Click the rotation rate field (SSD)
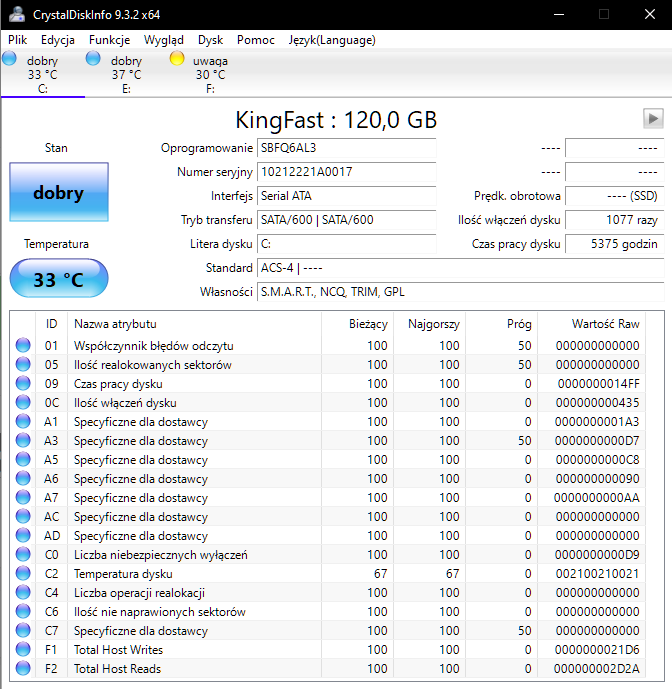 [614, 196]
